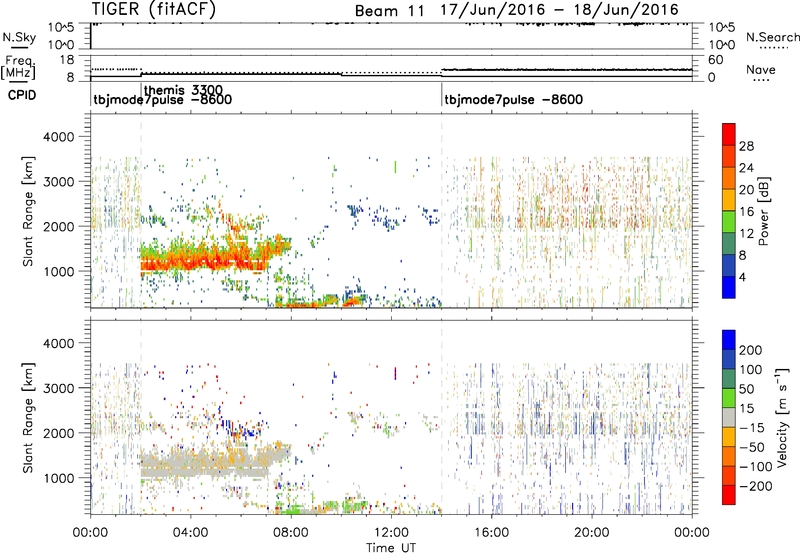Click the TIGER (fitACF) plot title

coord(154,9)
